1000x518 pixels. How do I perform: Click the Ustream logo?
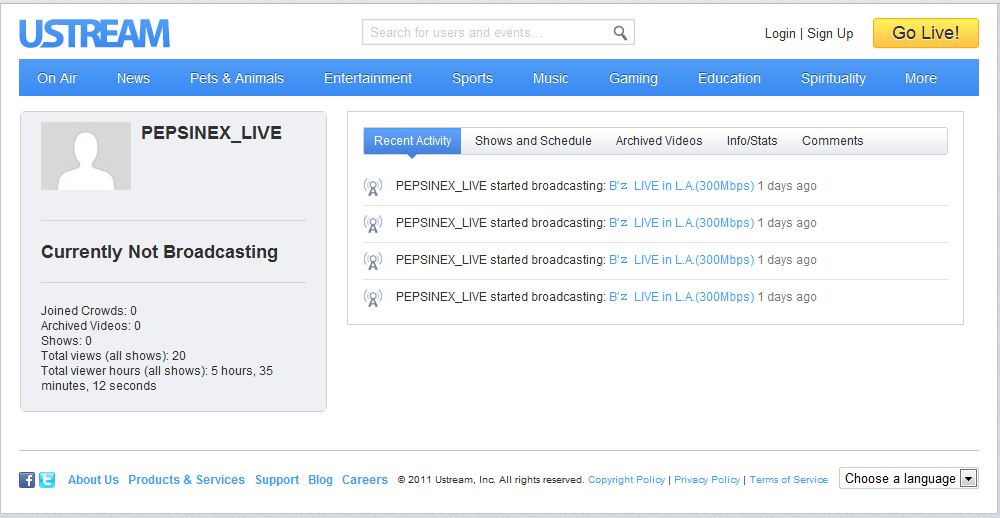click(x=94, y=34)
